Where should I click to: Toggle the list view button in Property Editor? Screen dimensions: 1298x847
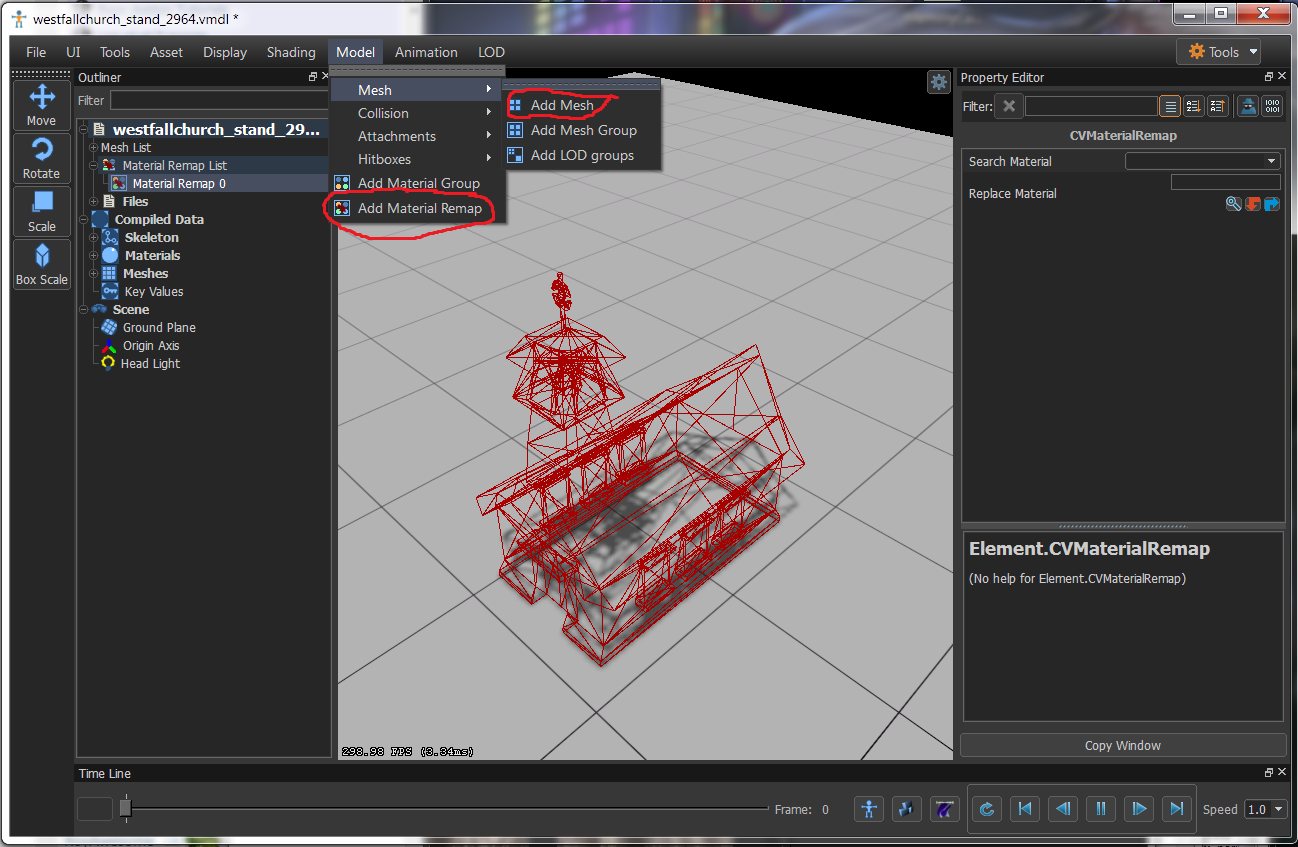pyautogui.click(x=1170, y=106)
